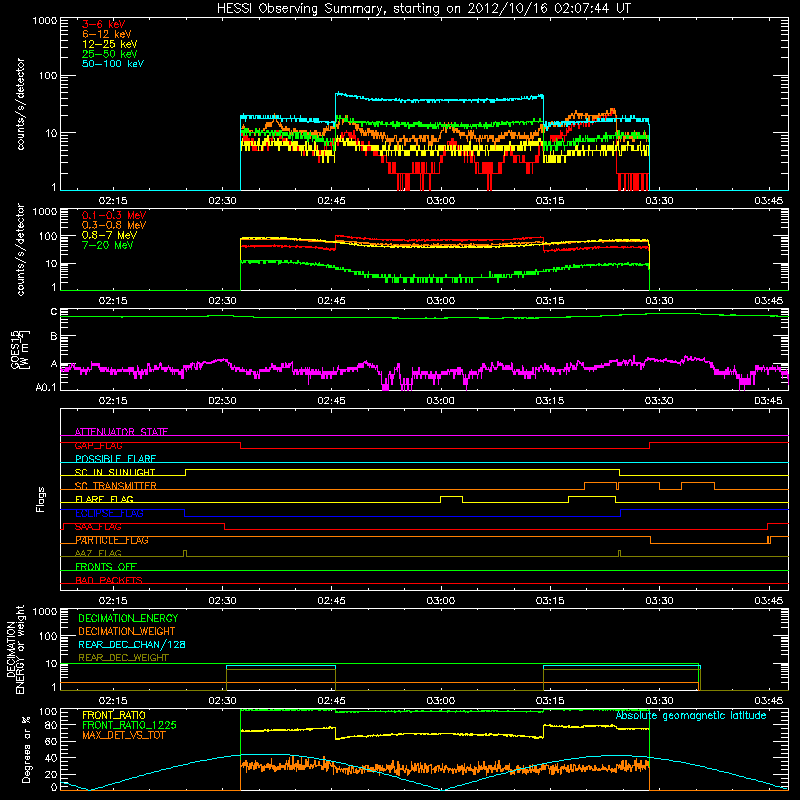Click the 03:45 tick under the Flags panel
Screen dimensions: 800x800
(768, 601)
